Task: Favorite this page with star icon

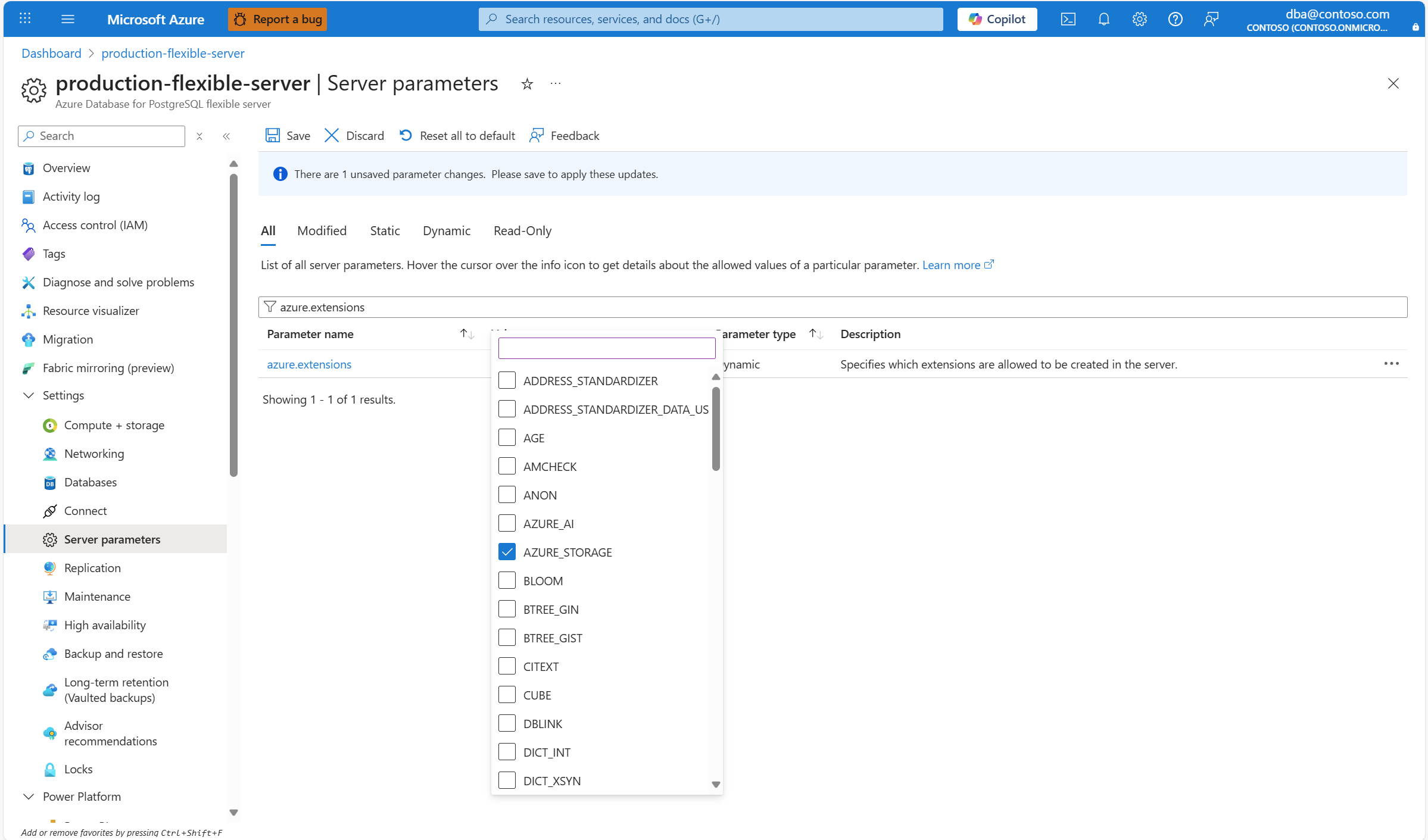Action: coord(527,84)
